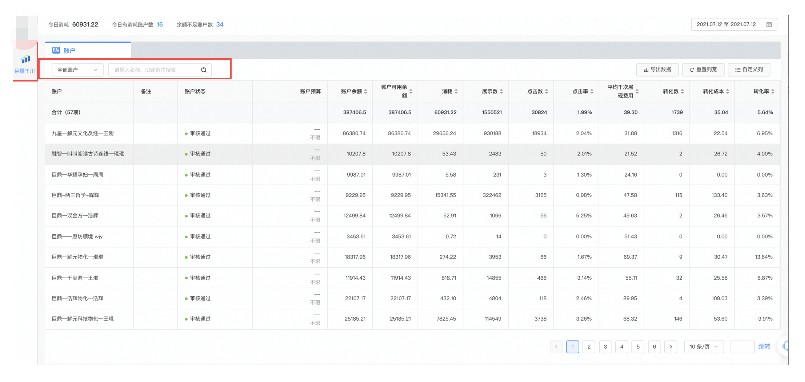The height and width of the screenshot is (382, 805).
Task: Sort by 转化率 column arrows
Action: coord(773,91)
